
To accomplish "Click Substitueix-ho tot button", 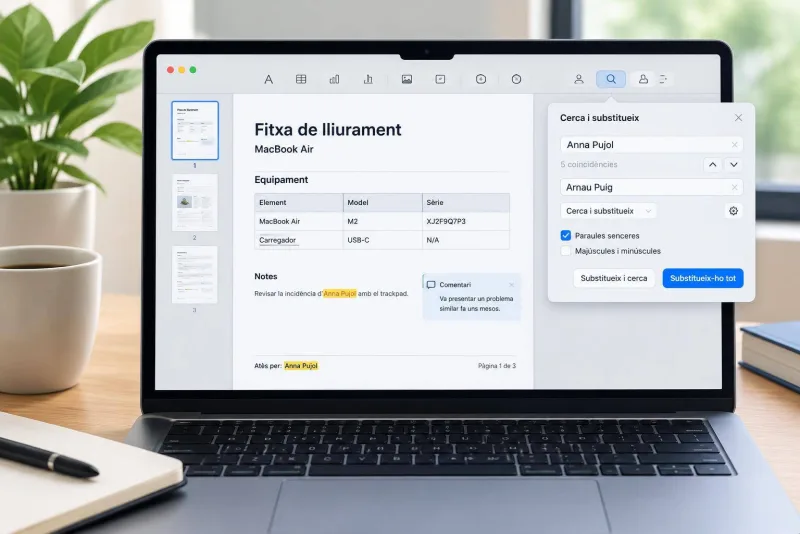I will tap(703, 278).
